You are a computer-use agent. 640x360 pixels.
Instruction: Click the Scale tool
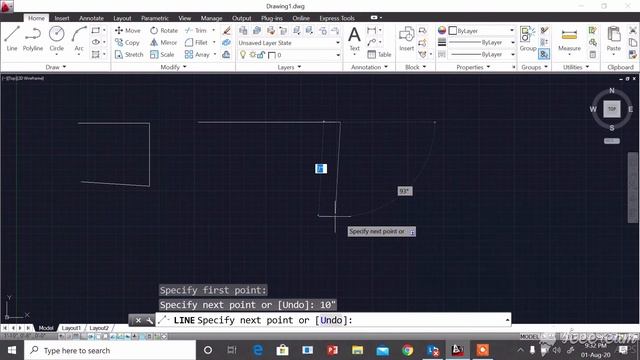(x=162, y=54)
